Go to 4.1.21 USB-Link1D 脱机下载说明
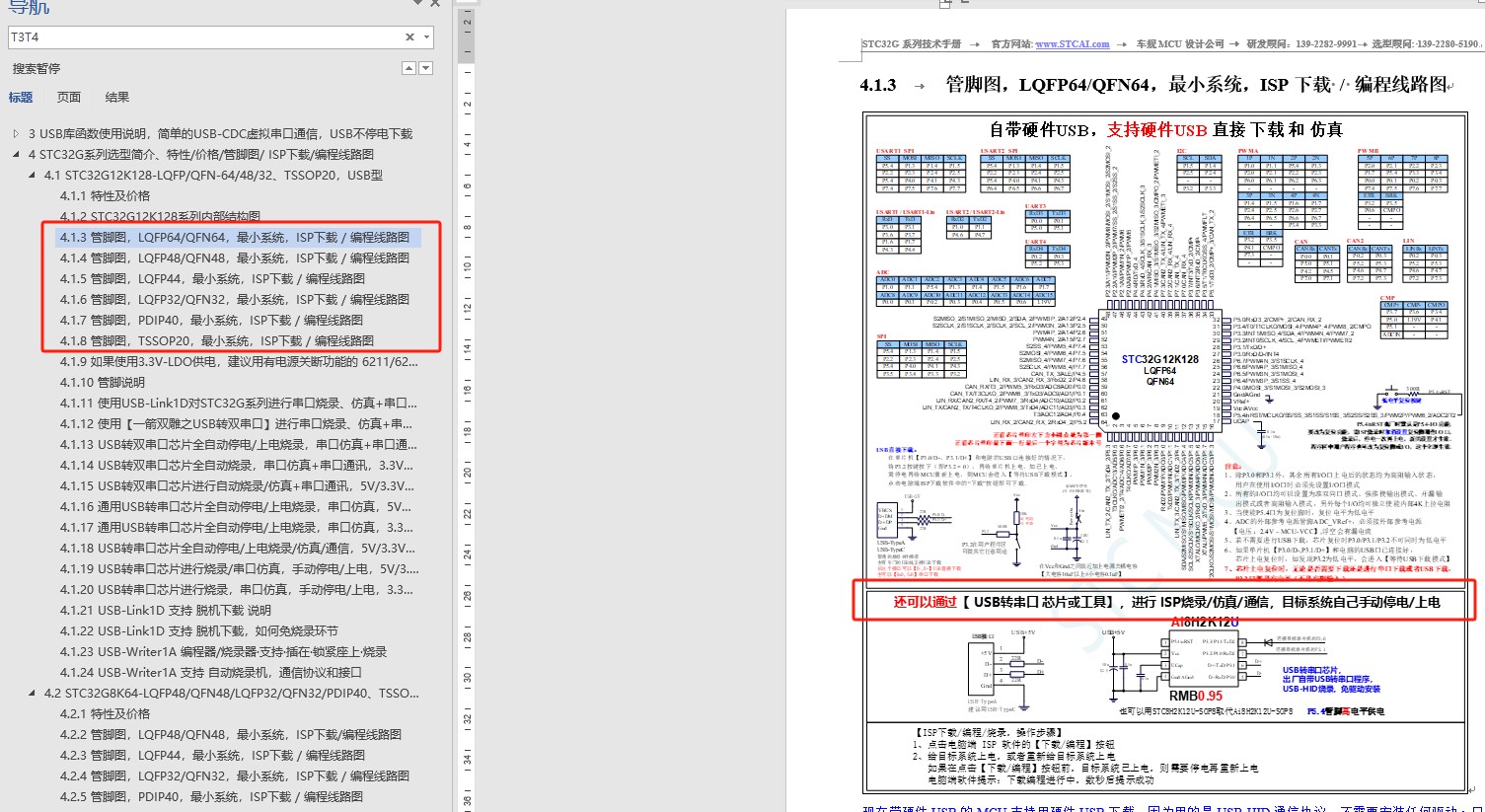The width and height of the screenshot is (1485, 812). tap(165, 611)
